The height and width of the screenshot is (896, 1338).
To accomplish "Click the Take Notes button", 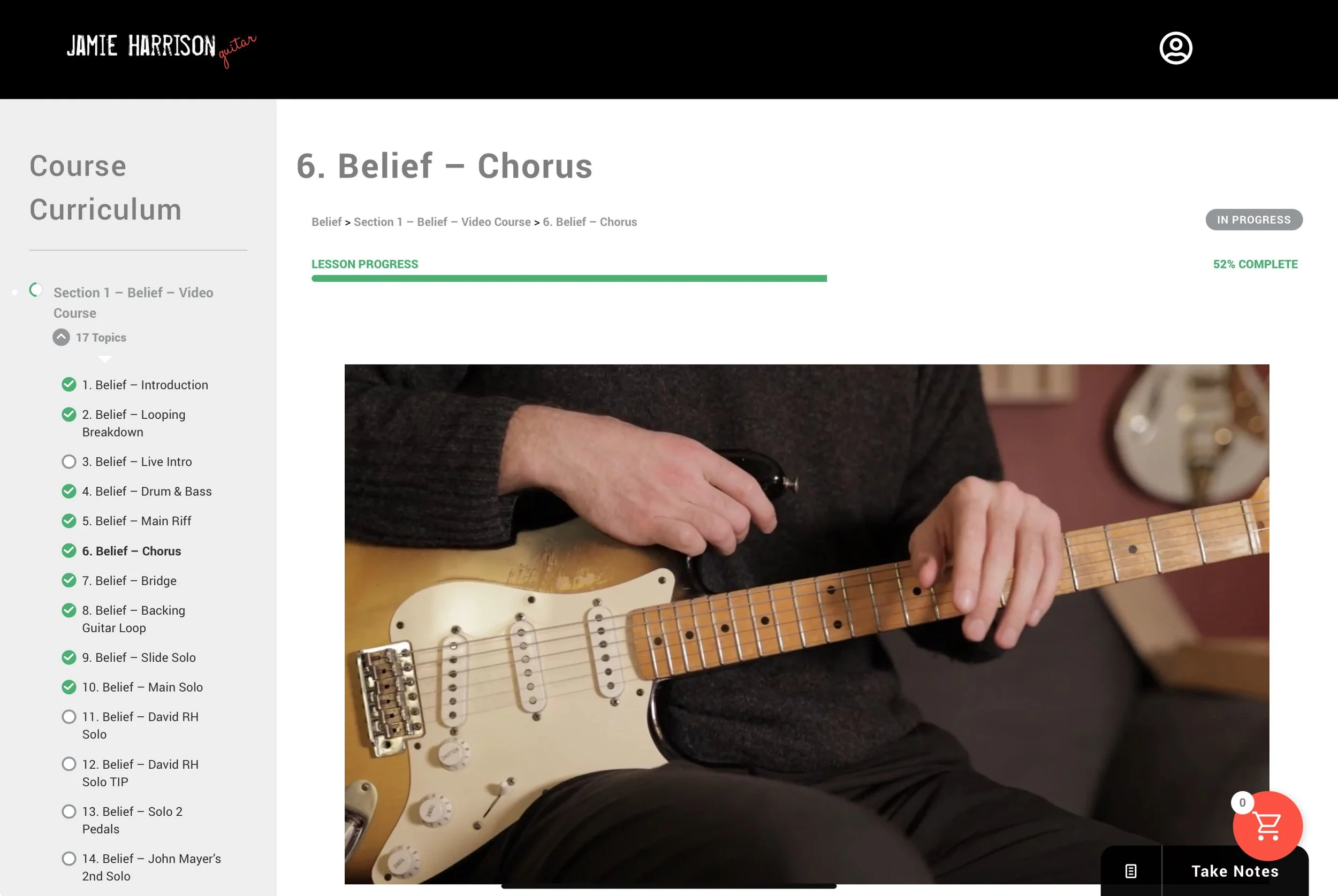I will tap(1235, 871).
